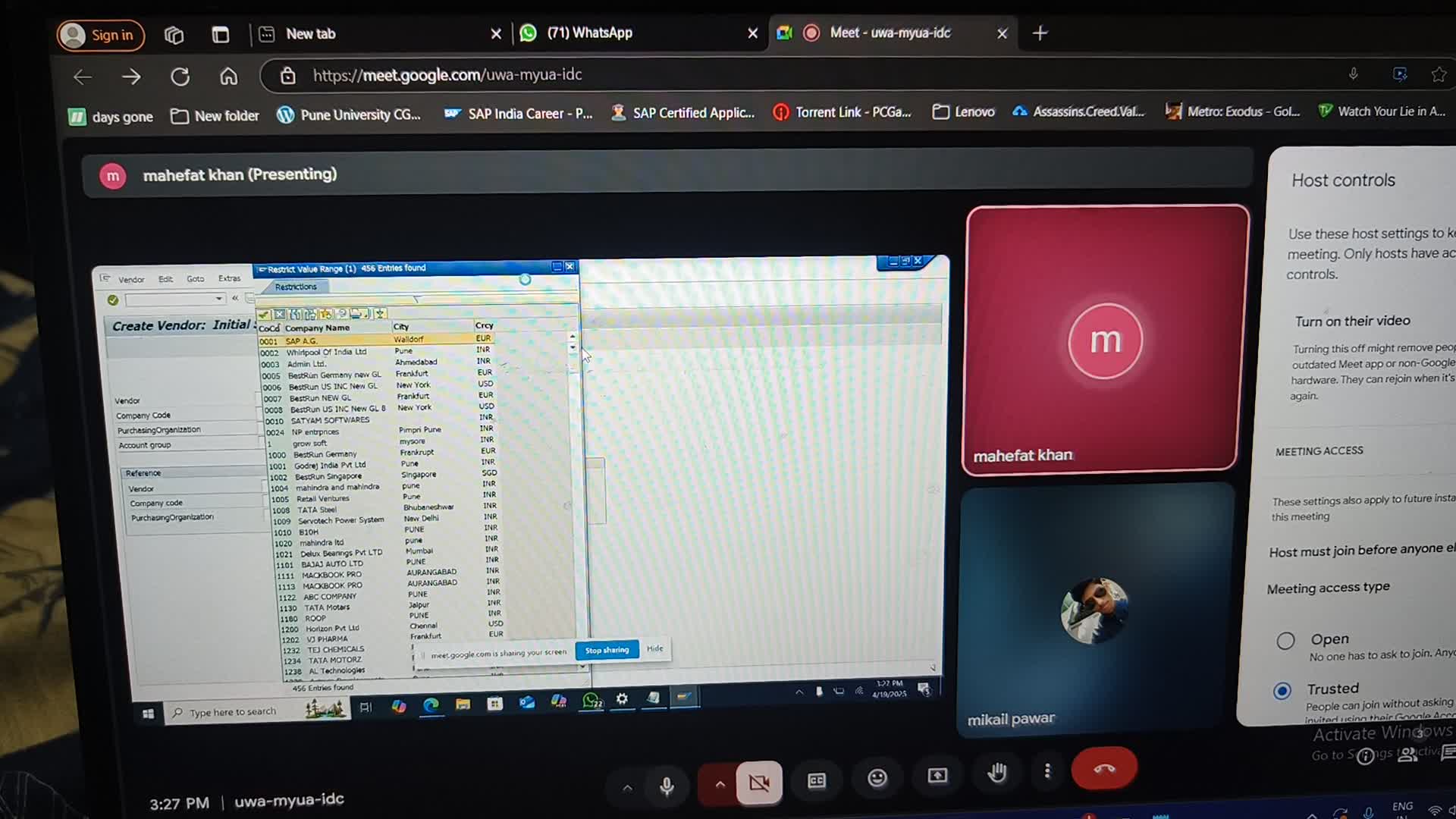This screenshot has width=1456, height=819.
Task: Open the meeting details info icon
Action: pos(1365,756)
